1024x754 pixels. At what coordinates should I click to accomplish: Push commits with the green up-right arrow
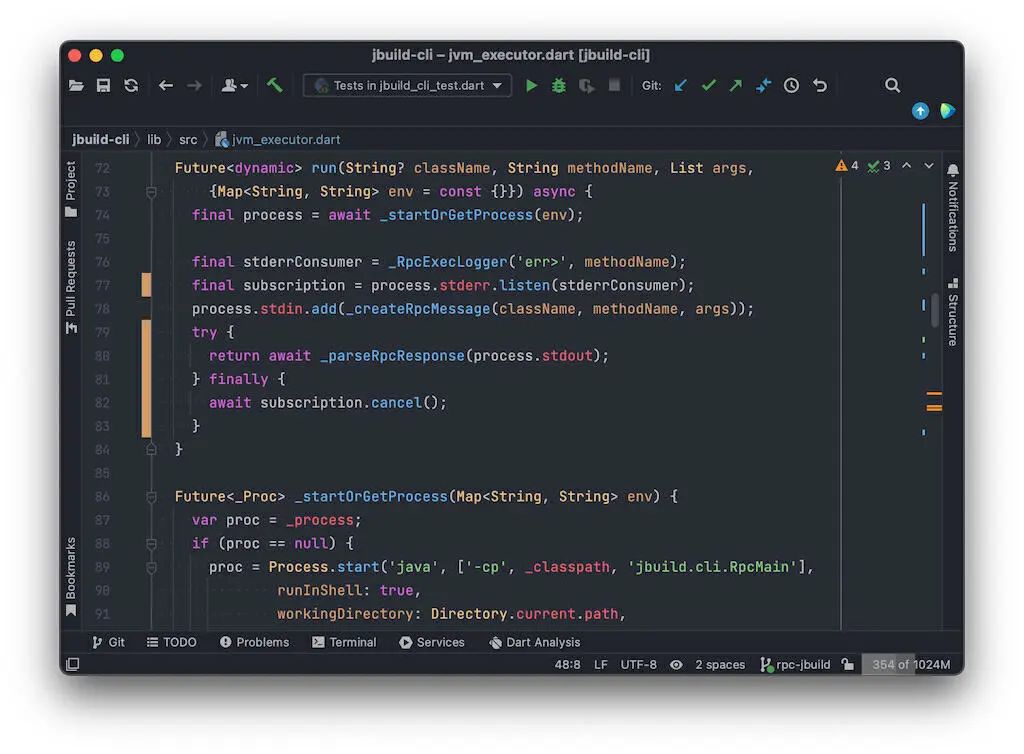point(736,85)
